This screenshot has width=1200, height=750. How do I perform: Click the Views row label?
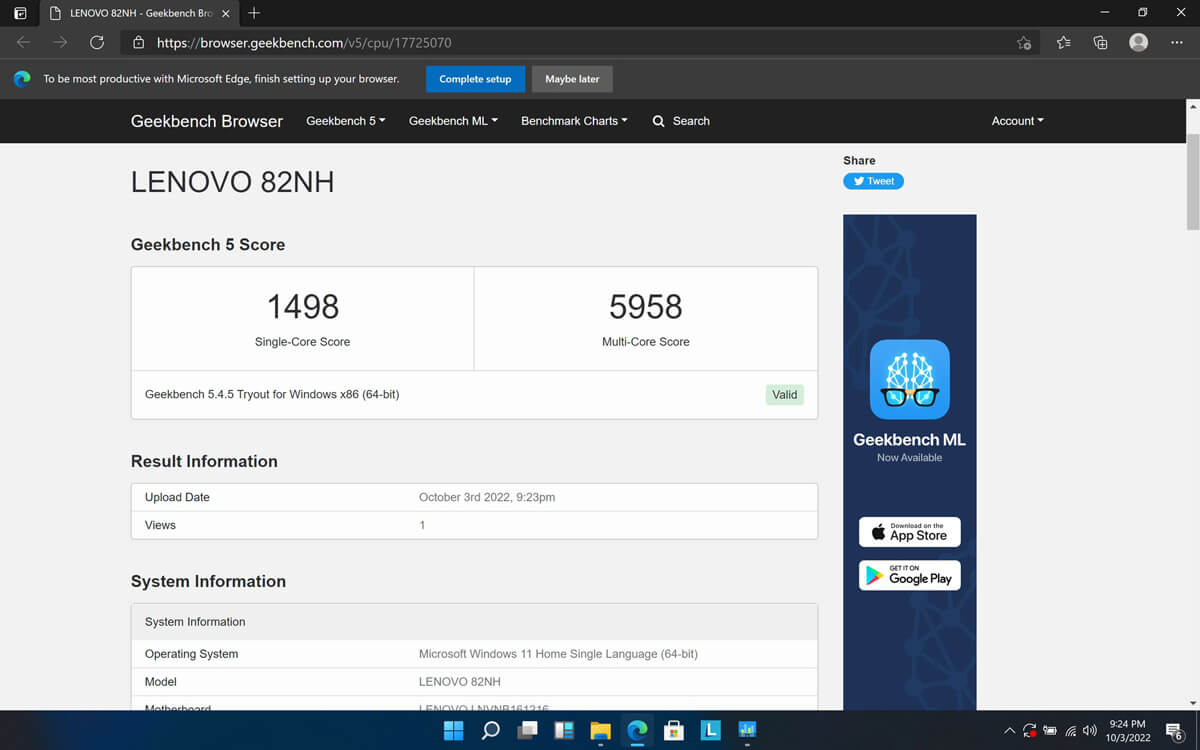tap(160, 525)
